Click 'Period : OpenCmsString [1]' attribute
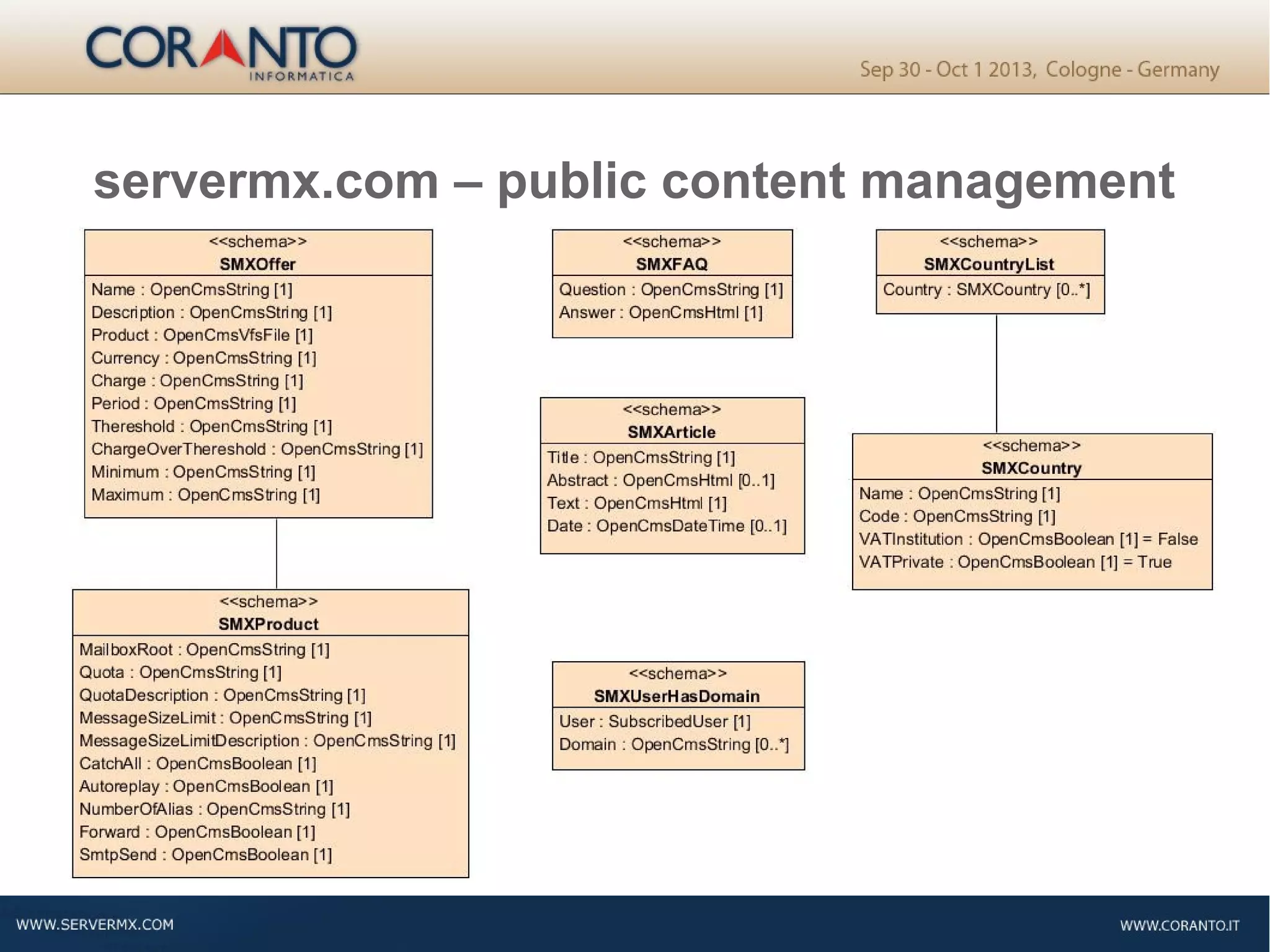 tap(193, 404)
